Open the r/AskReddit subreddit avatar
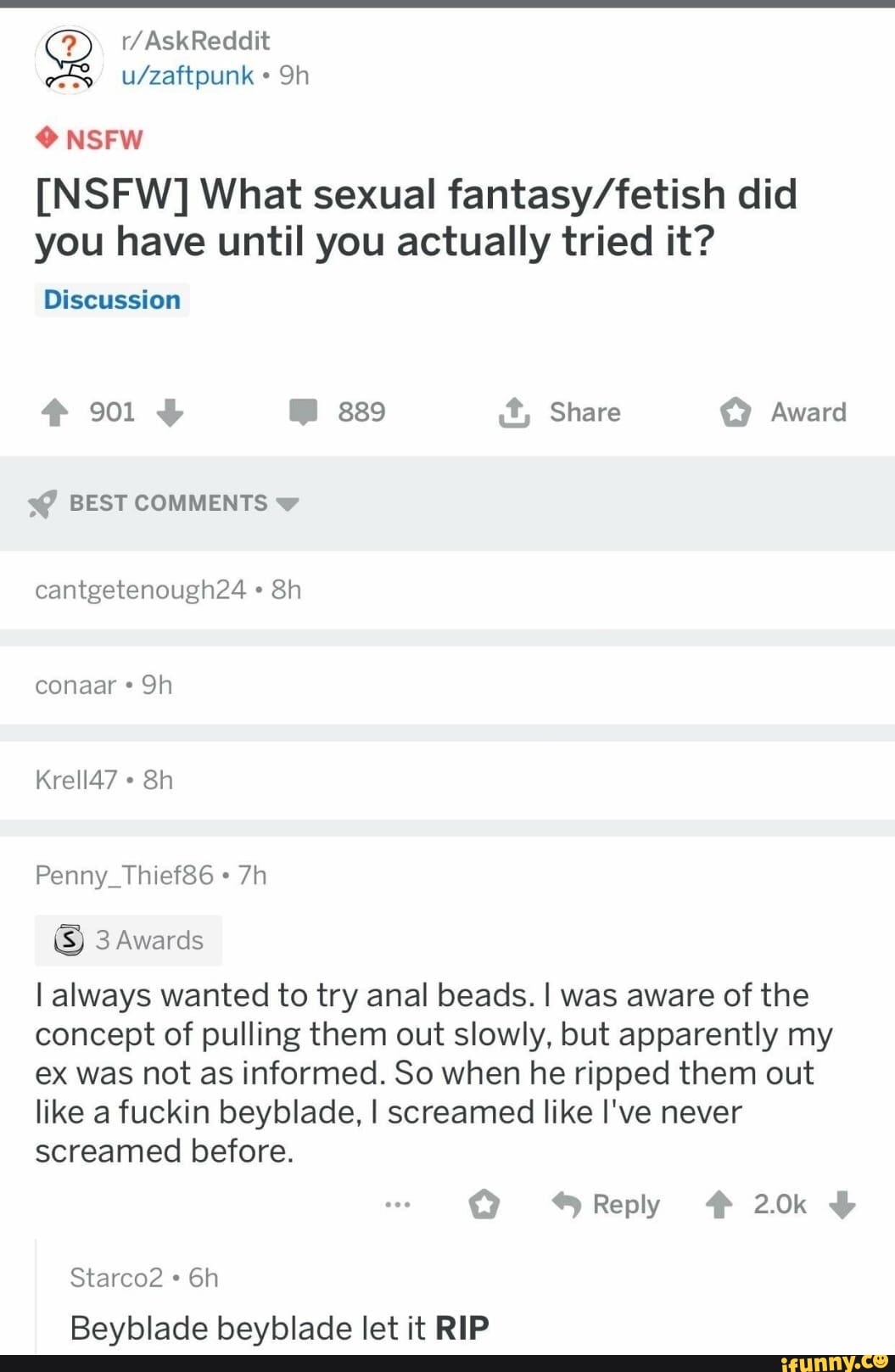Screen dimensions: 895x1372 click(69, 59)
